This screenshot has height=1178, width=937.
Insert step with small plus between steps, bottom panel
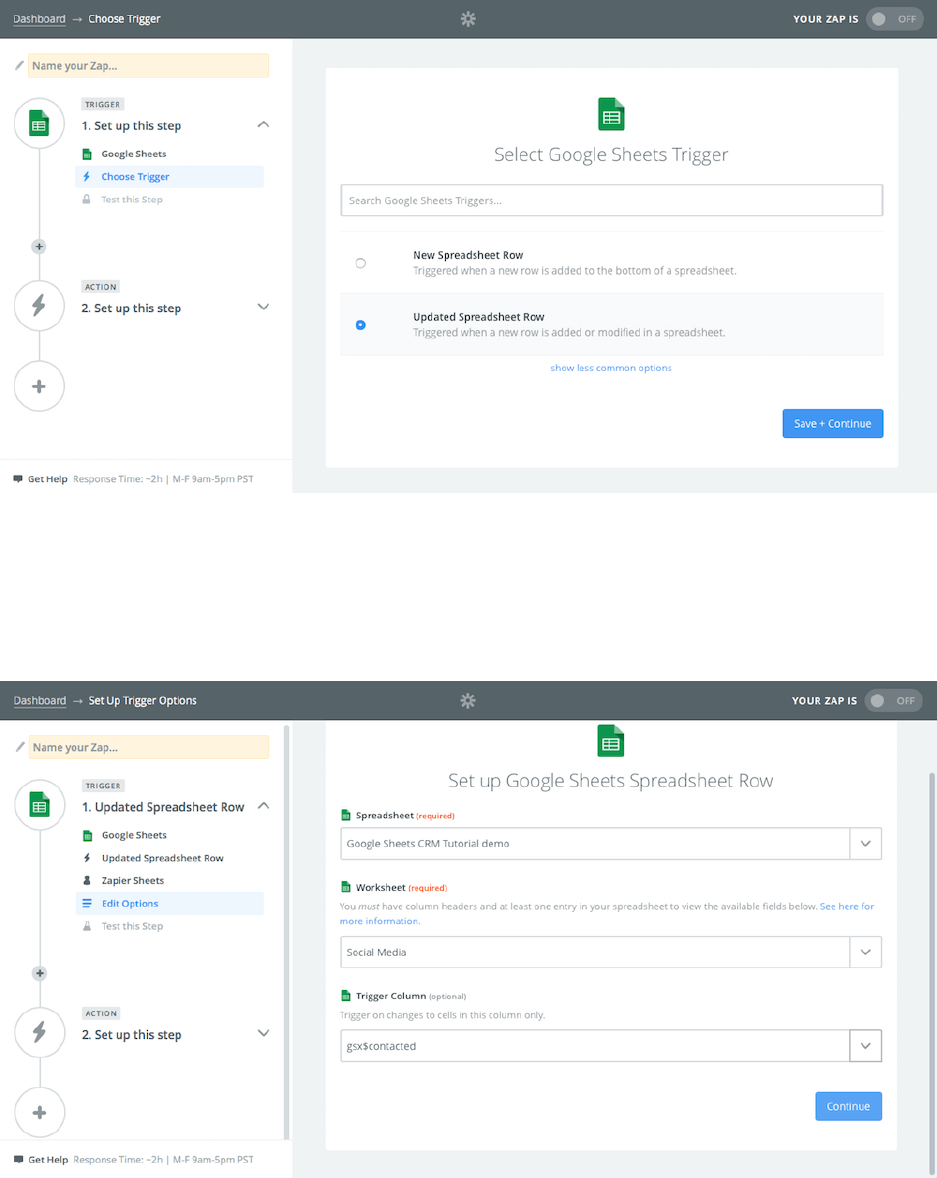point(40,973)
